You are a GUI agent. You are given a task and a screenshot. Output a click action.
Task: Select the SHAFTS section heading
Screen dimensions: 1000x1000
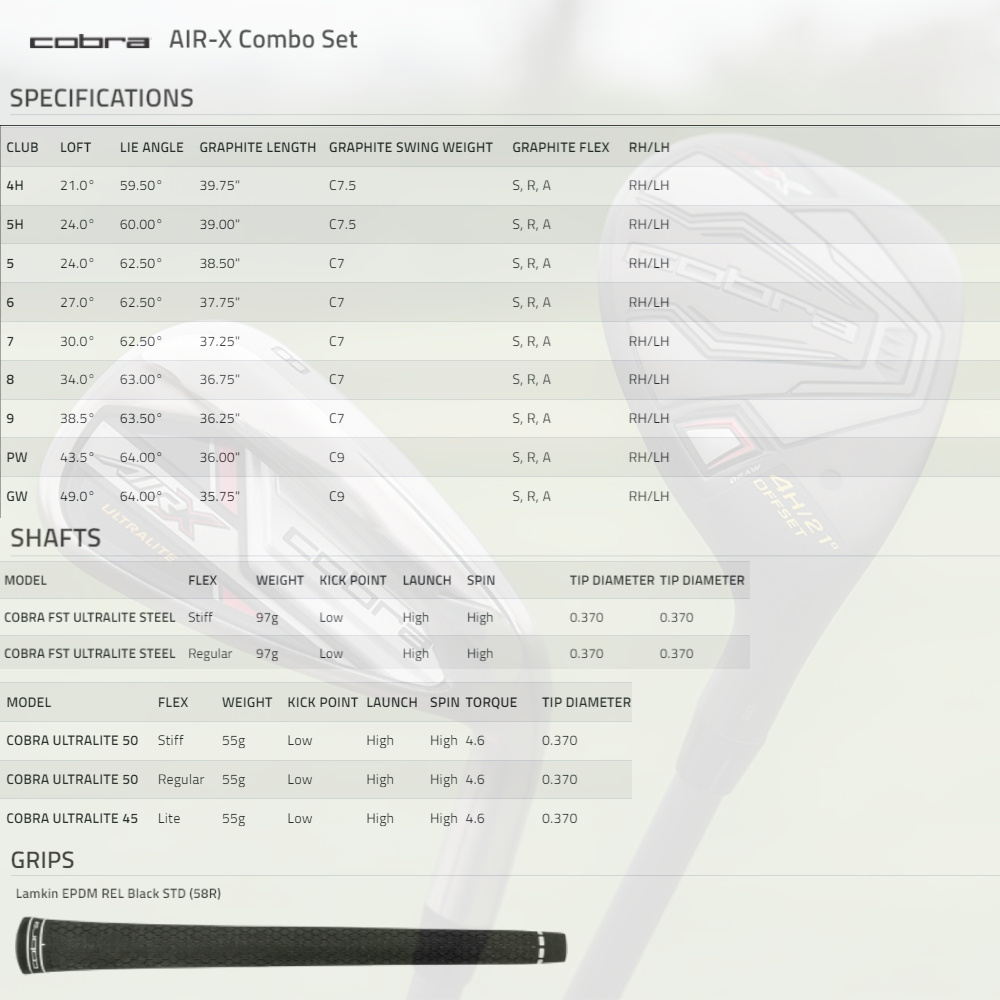tap(55, 538)
